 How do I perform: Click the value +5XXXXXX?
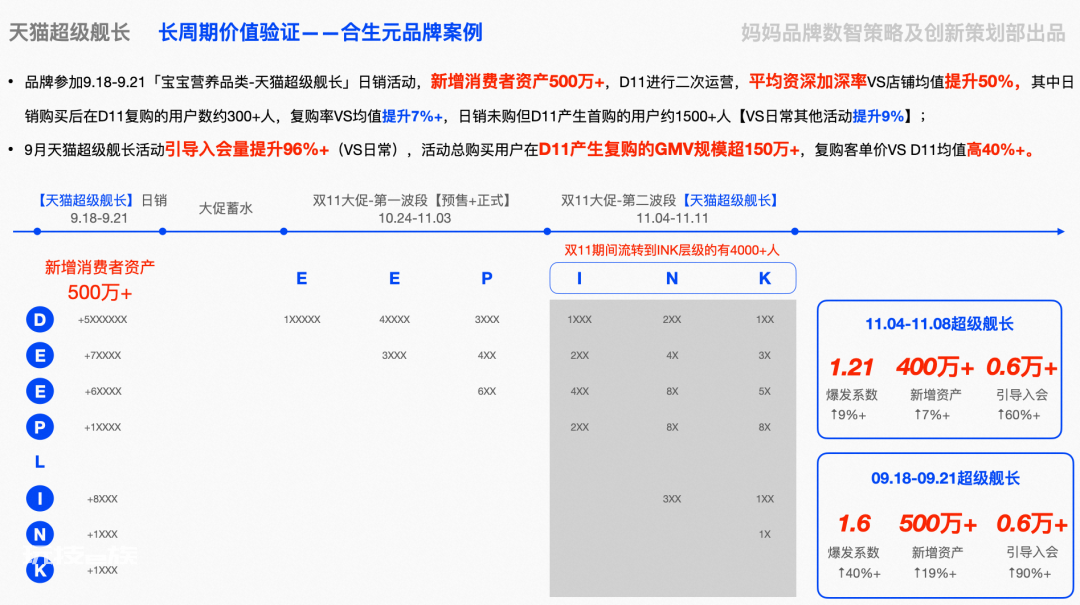pyautogui.click(x=102, y=320)
